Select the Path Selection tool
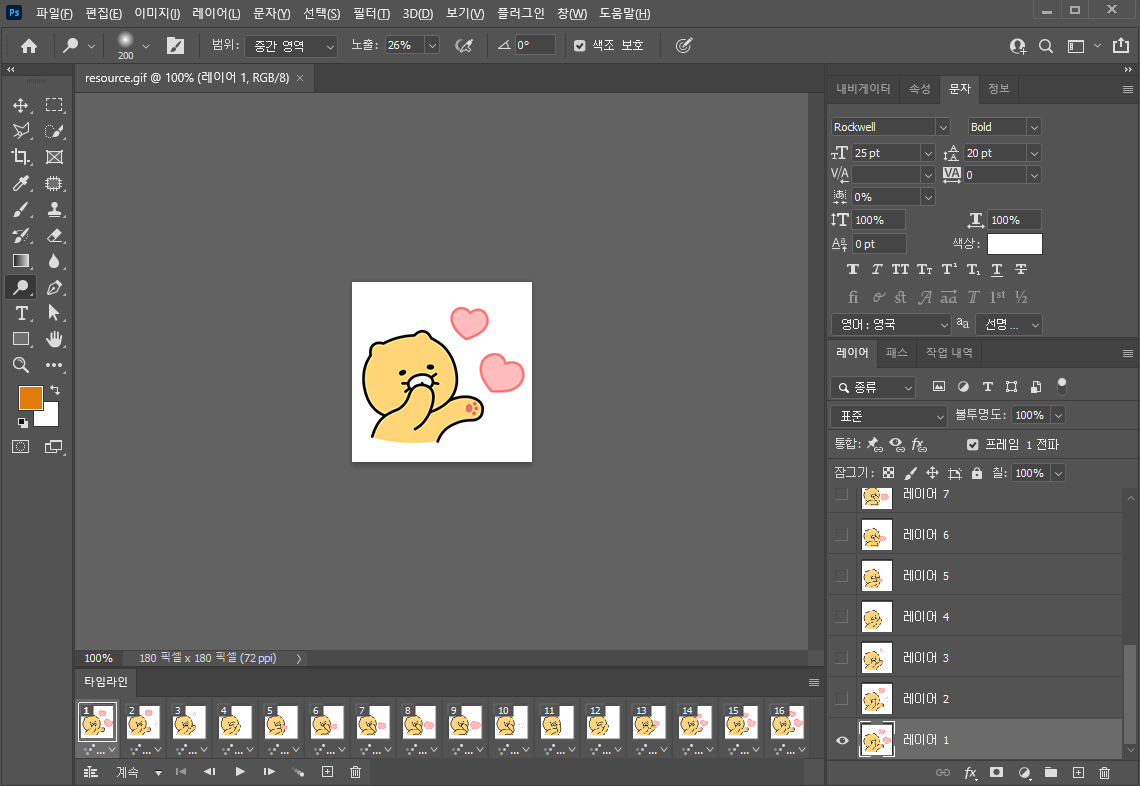This screenshot has width=1140, height=786. coord(54,313)
